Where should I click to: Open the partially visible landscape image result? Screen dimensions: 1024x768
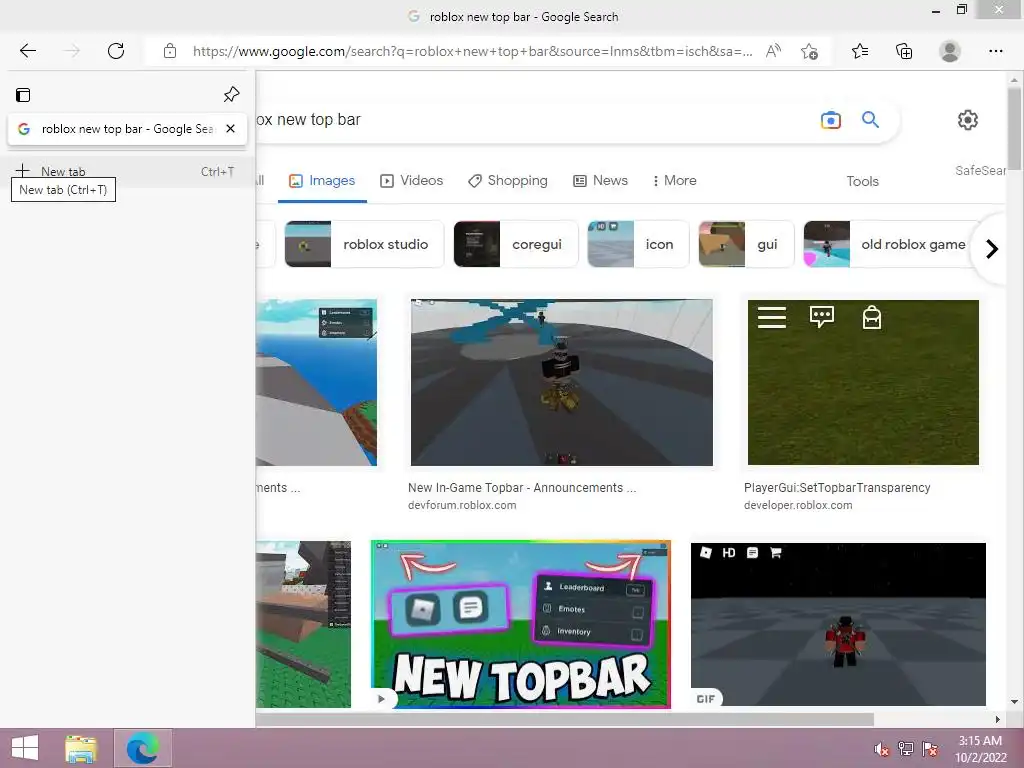click(x=317, y=383)
